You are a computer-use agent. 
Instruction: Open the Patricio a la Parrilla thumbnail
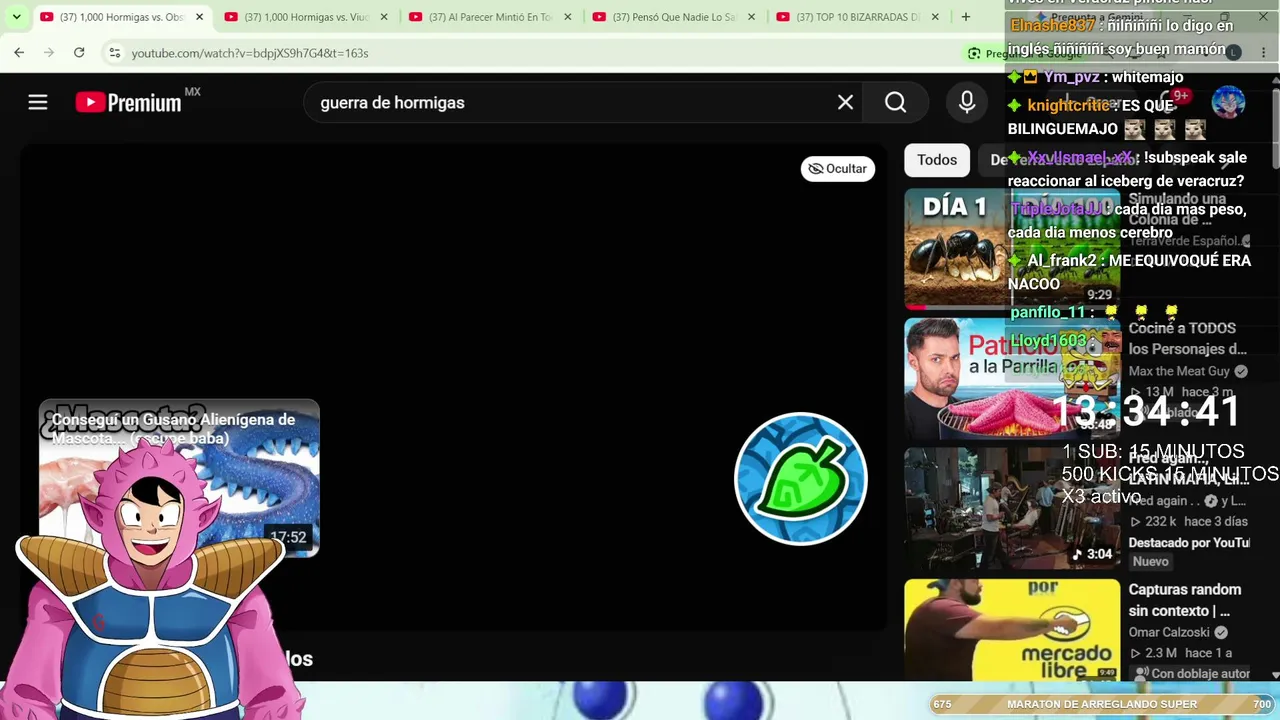(x=1012, y=379)
